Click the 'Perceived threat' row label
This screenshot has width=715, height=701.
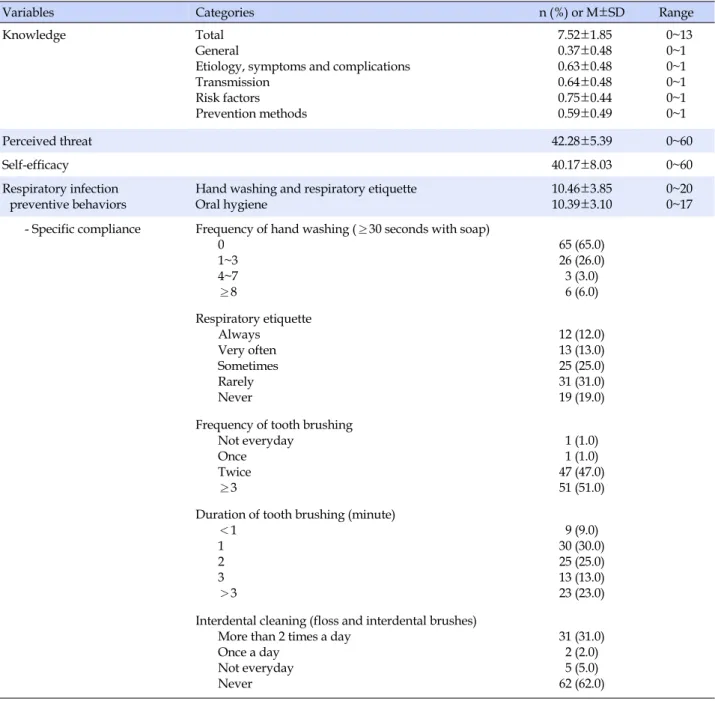(47, 141)
